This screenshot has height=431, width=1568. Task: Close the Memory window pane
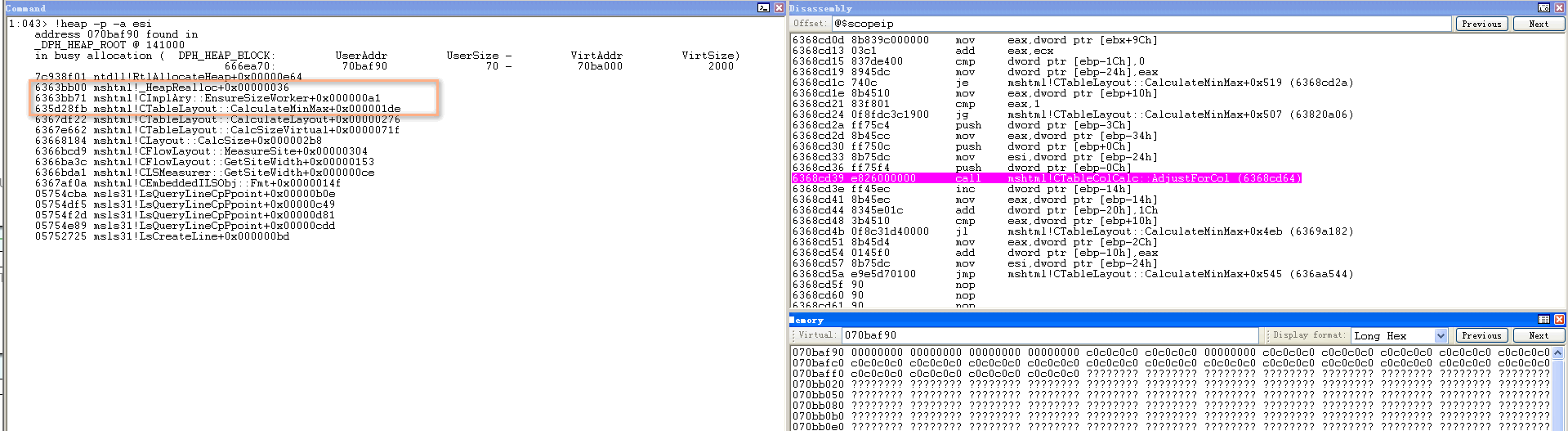point(1559,319)
